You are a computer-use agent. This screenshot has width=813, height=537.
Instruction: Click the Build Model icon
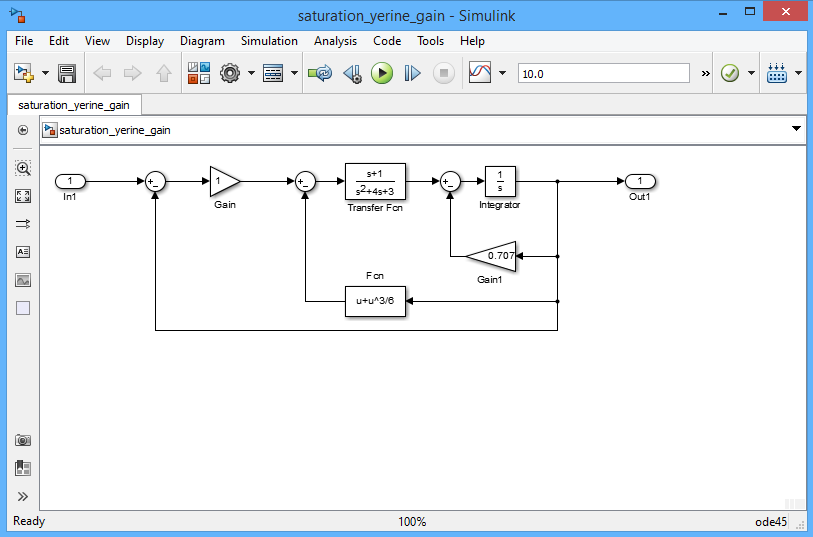[x=777, y=73]
